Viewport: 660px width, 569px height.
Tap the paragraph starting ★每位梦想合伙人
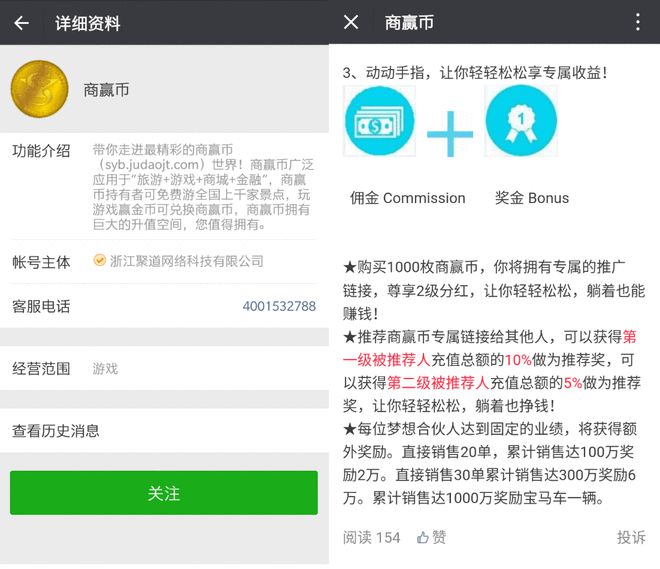click(x=490, y=463)
